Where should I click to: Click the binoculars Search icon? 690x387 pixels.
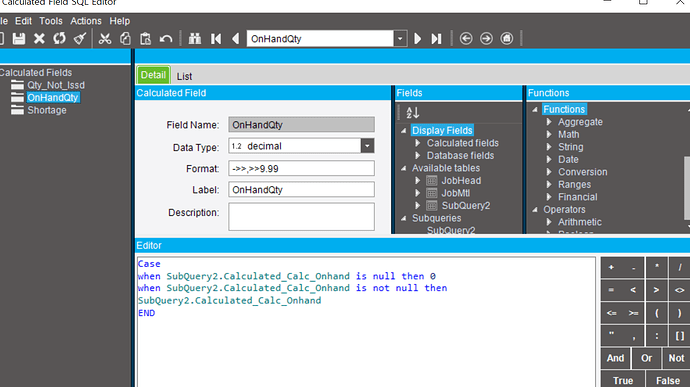click(x=195, y=39)
